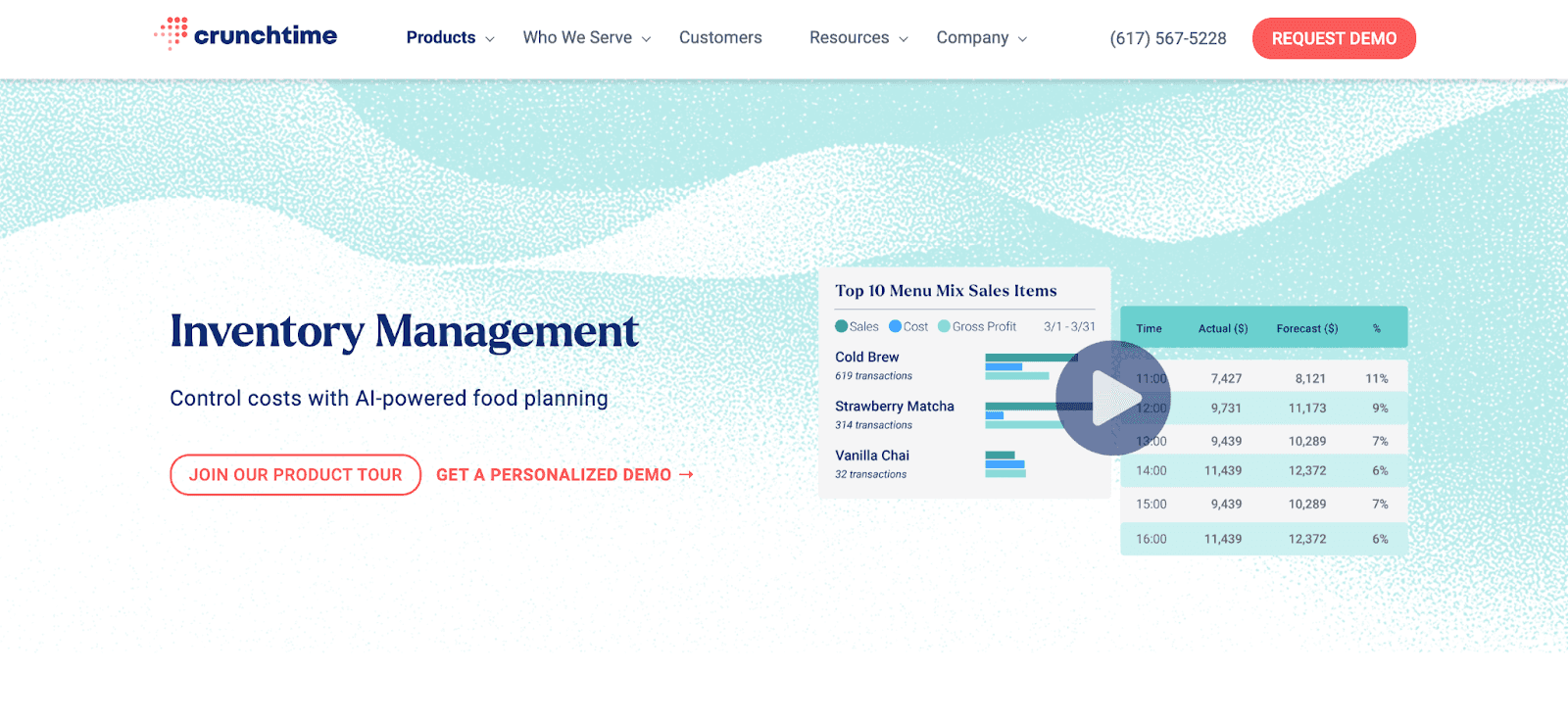1568x721 pixels.
Task: Click the 11% cell
Action: [1377, 378]
